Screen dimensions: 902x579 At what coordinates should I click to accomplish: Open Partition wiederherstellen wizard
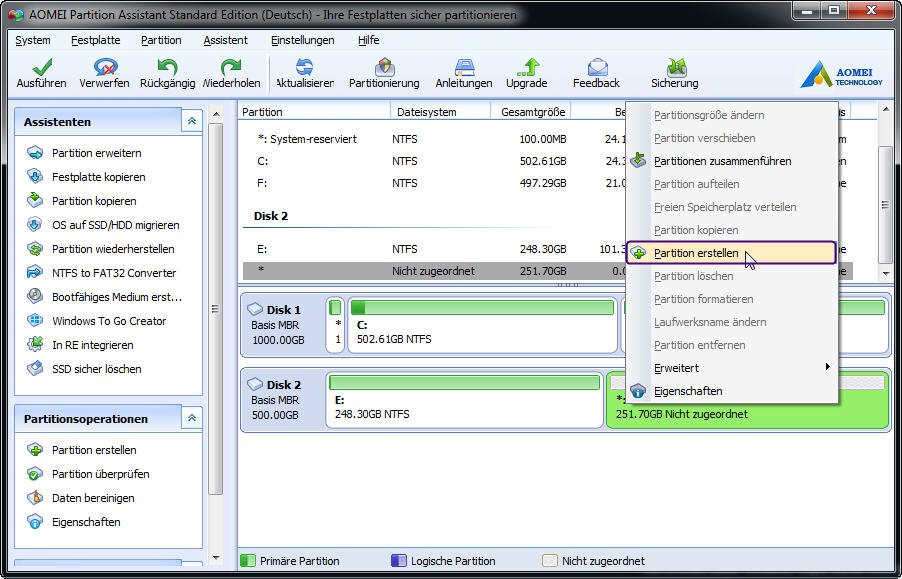(x=101, y=249)
